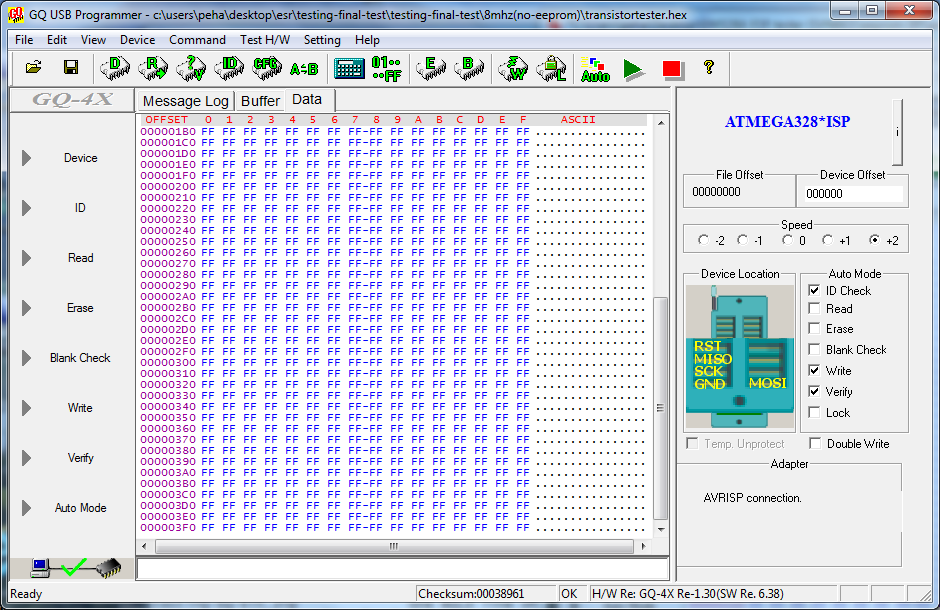Click the chip ID toolbar icon
This screenshot has height=610, width=940.
[229, 68]
